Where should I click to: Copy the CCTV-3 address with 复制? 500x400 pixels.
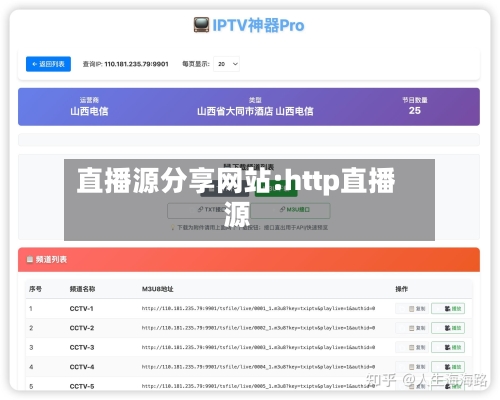point(412,347)
